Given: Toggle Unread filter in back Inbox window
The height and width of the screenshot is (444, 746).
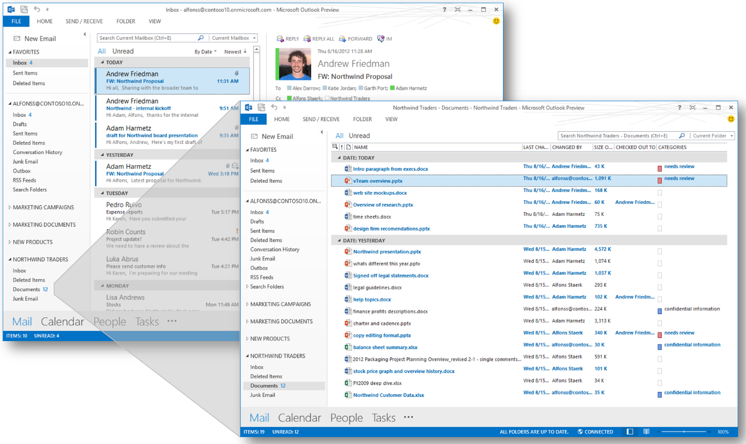Looking at the screenshot, I should pos(123,51).
